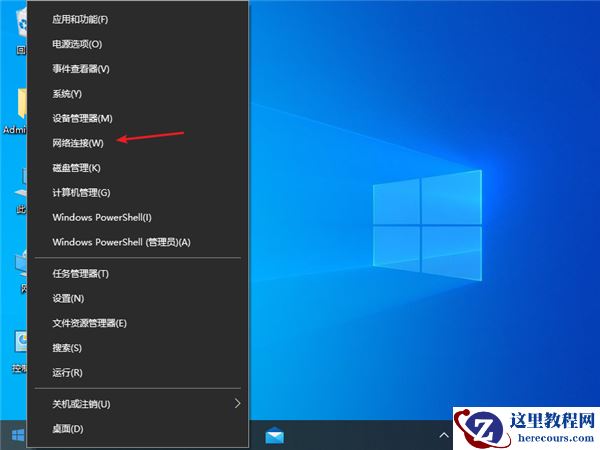Launch 计算机管理(G)
This screenshot has width=600, height=450.
(x=138, y=192)
